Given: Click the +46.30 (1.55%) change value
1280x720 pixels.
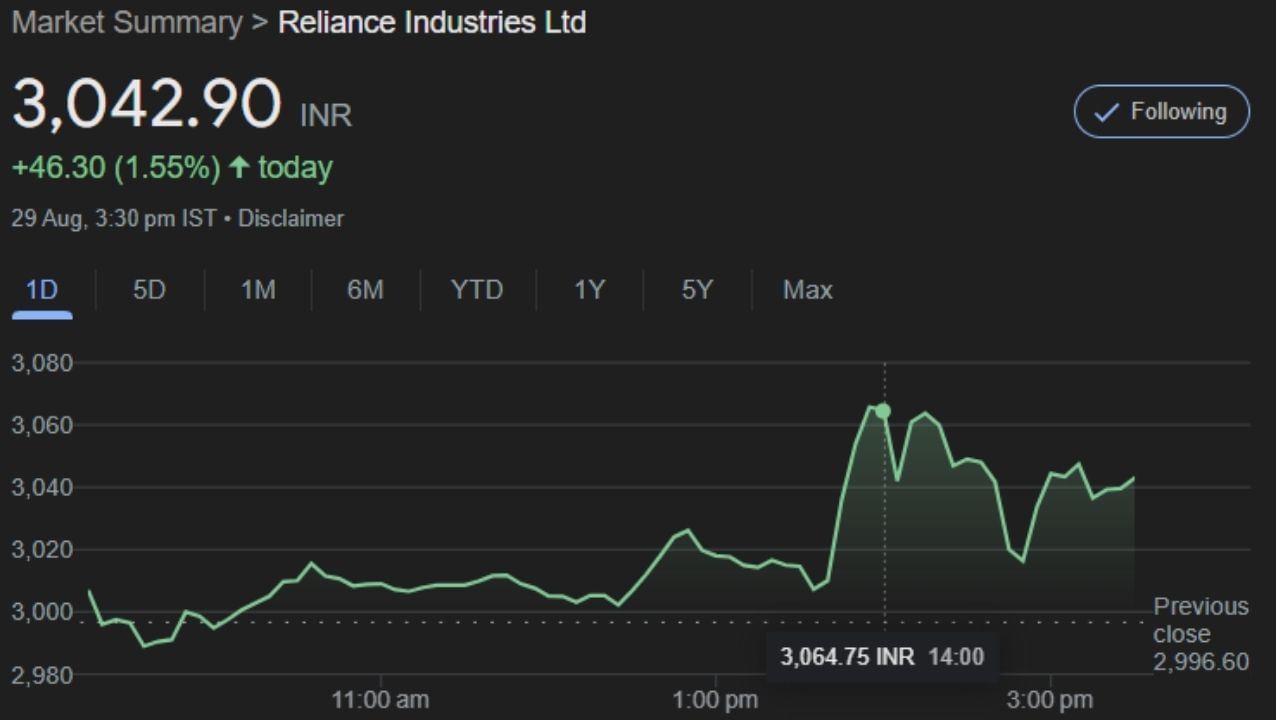Looking at the screenshot, I should [x=115, y=167].
